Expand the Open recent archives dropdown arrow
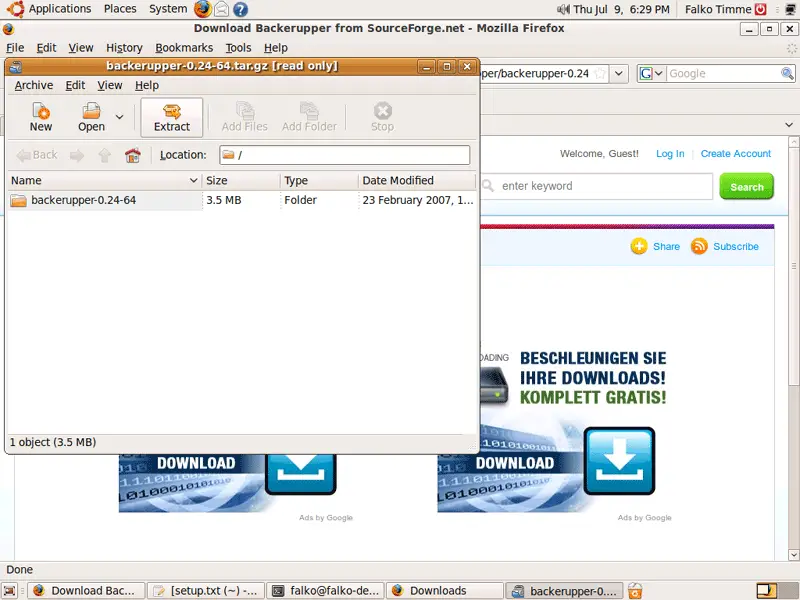 (119, 117)
